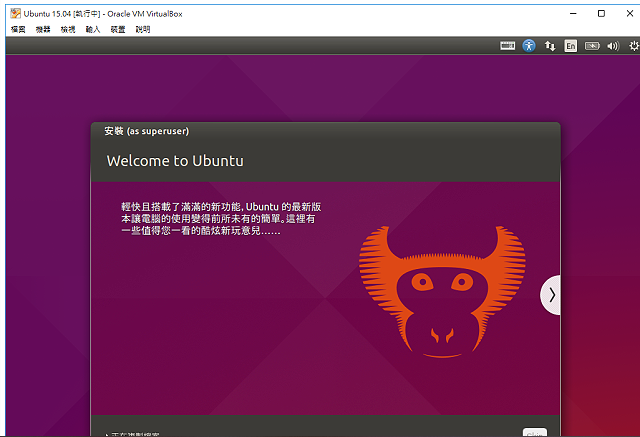Open the system gear power menu
Viewport: 640px width, 437px height.
(x=634, y=46)
